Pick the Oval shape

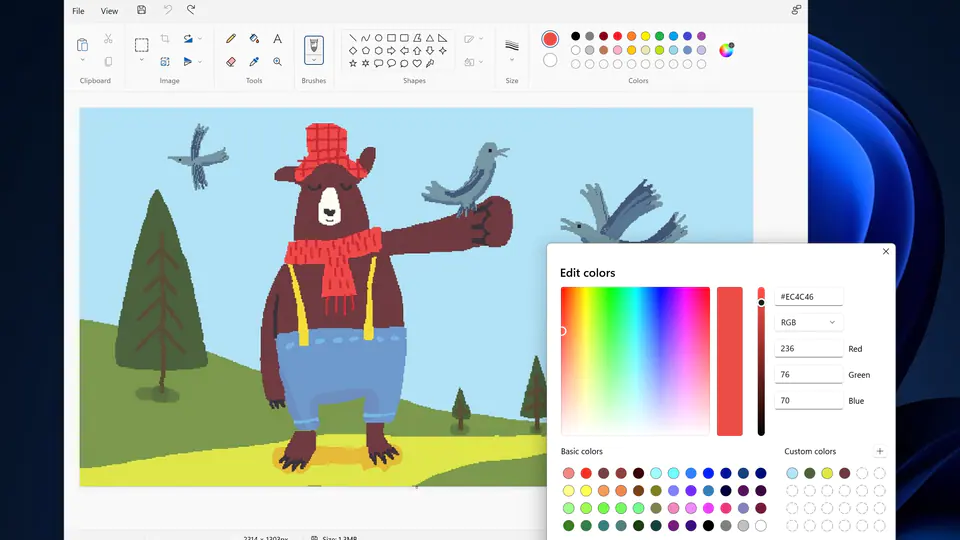378,38
